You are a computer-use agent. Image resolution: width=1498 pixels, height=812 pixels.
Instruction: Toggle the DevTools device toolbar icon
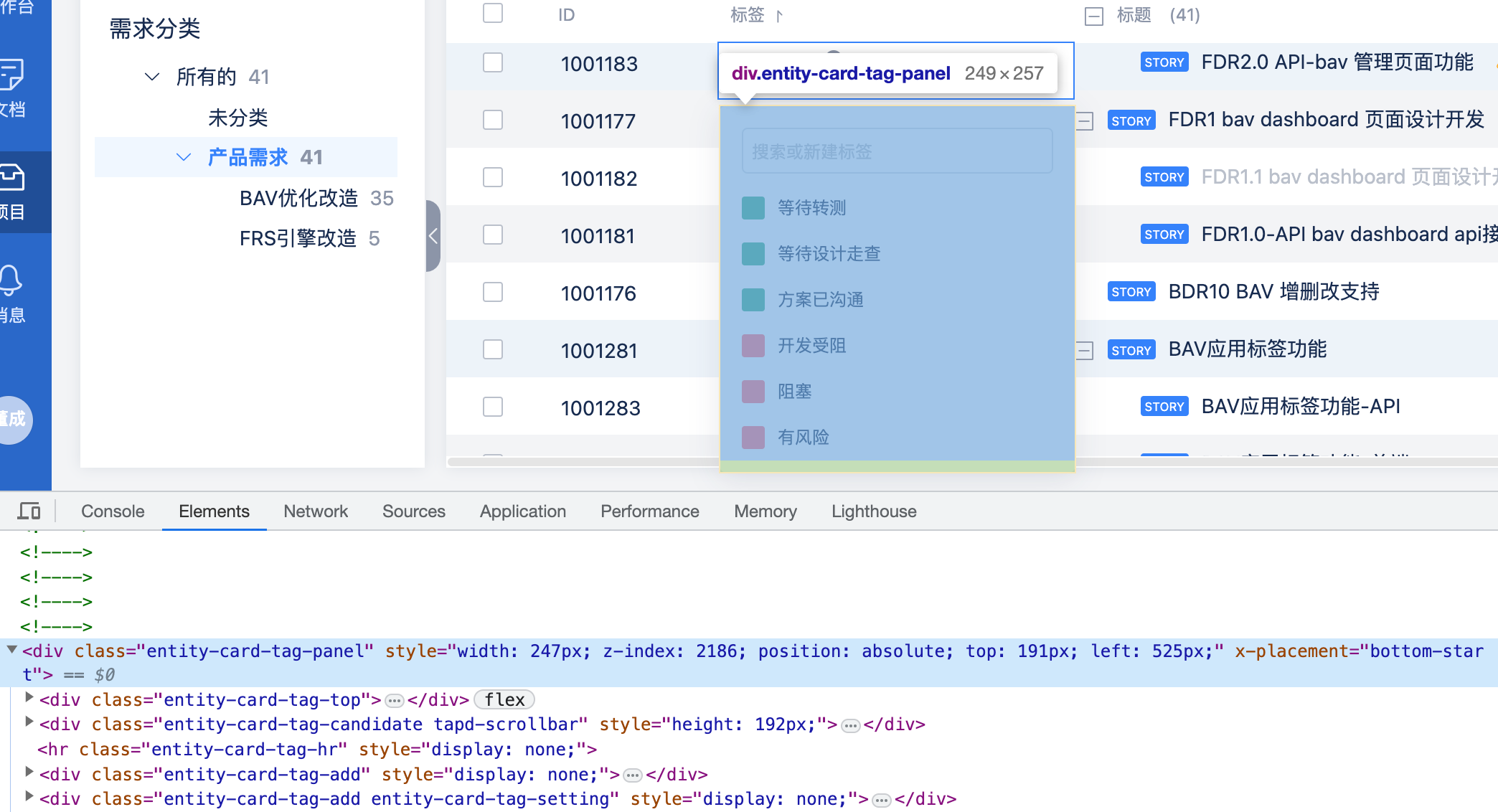[x=29, y=511]
